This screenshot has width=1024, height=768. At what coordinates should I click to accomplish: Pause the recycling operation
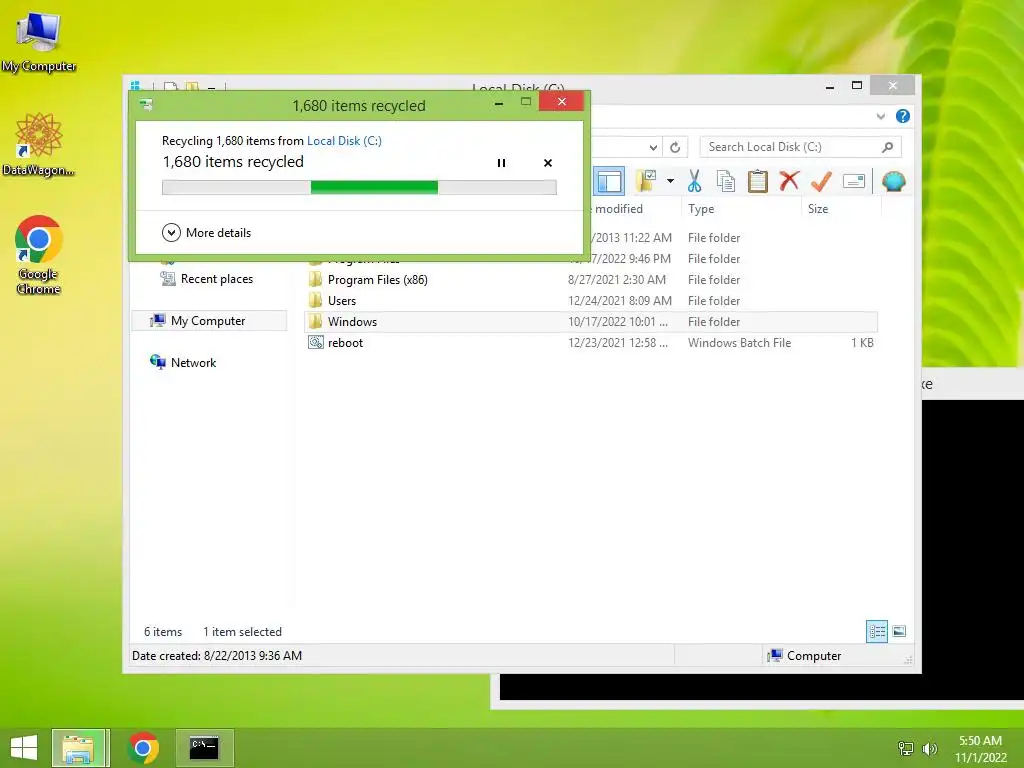click(501, 163)
